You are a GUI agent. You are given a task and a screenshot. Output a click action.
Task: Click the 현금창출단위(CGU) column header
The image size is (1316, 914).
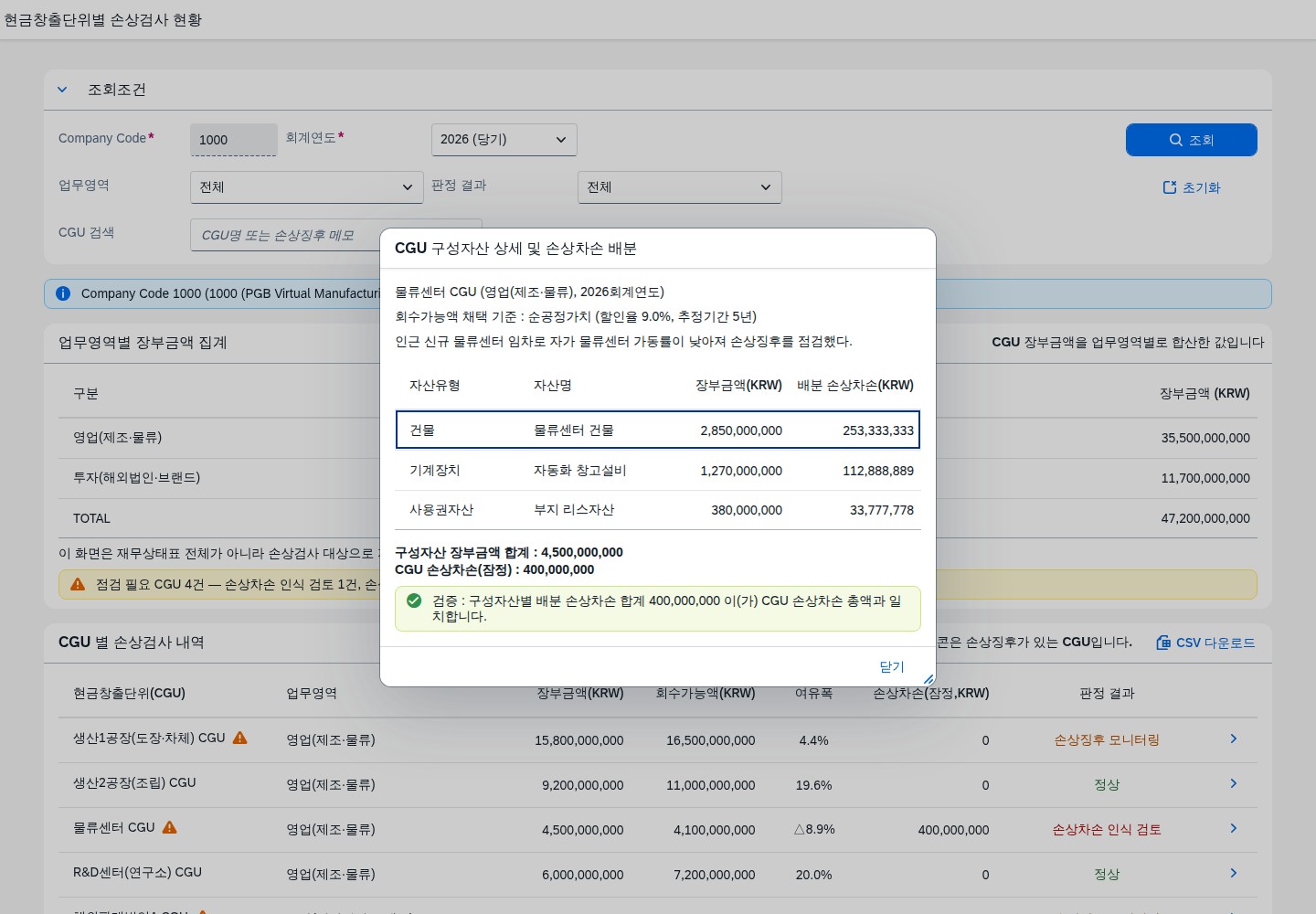(x=129, y=693)
